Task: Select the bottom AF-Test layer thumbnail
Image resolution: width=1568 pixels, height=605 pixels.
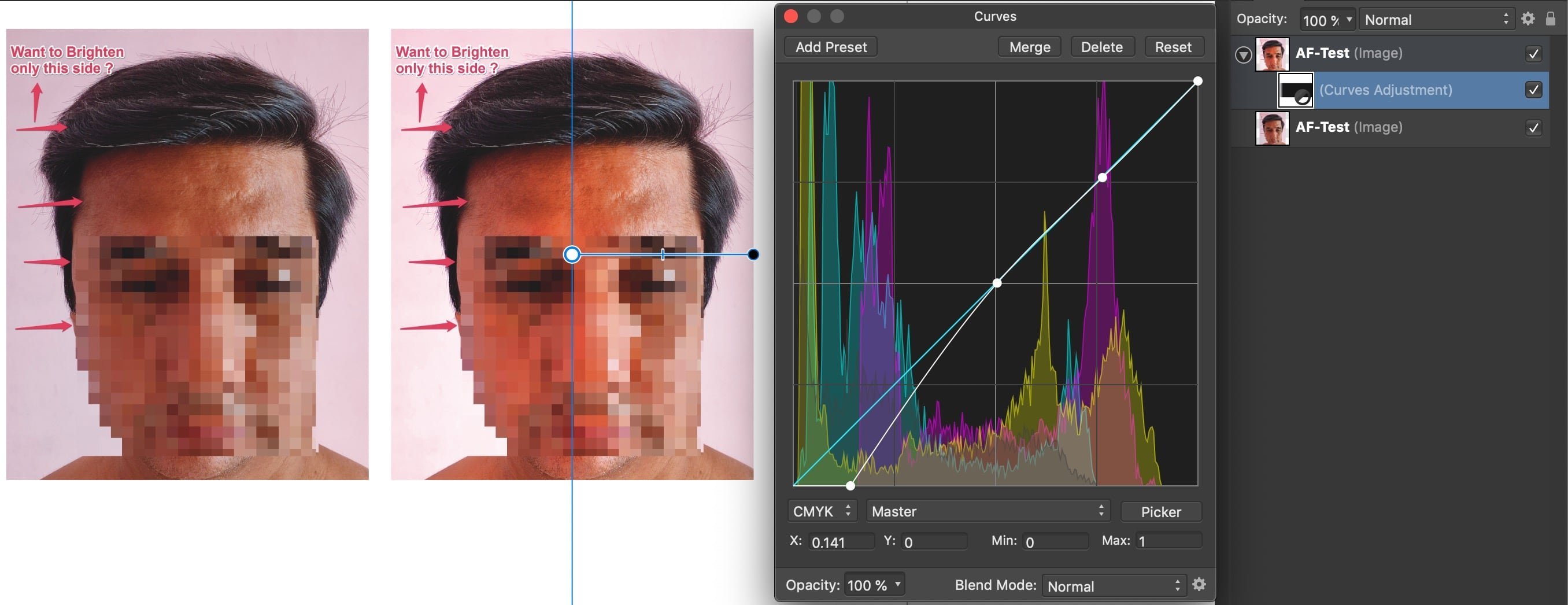Action: pos(1271,128)
